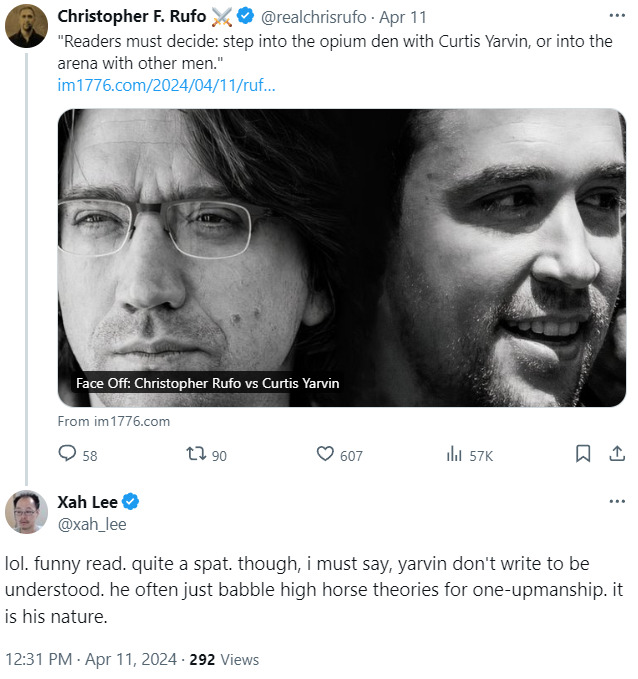Image resolution: width=638 pixels, height=679 pixels.
Task: Bookmark Christopher Rufo's tweet
Action: pyautogui.click(x=583, y=454)
